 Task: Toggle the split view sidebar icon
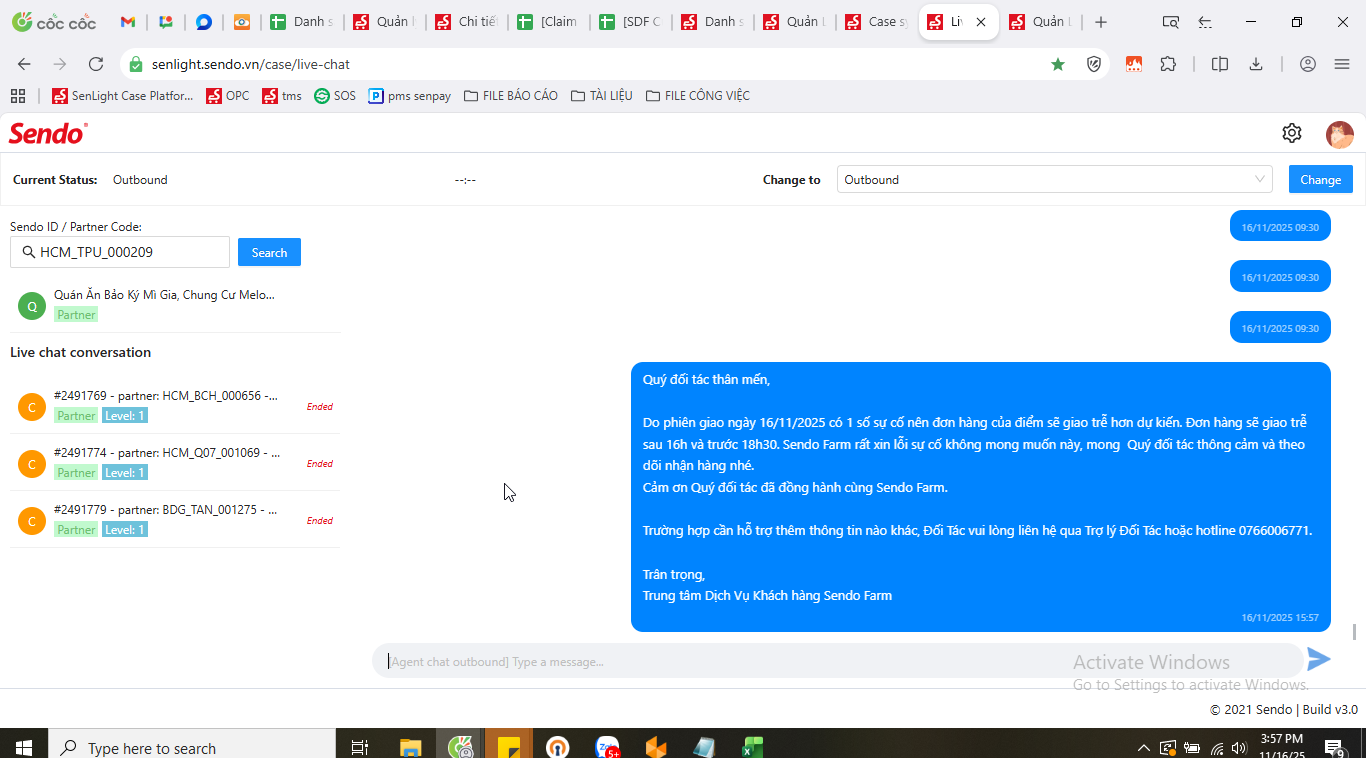(1220, 64)
